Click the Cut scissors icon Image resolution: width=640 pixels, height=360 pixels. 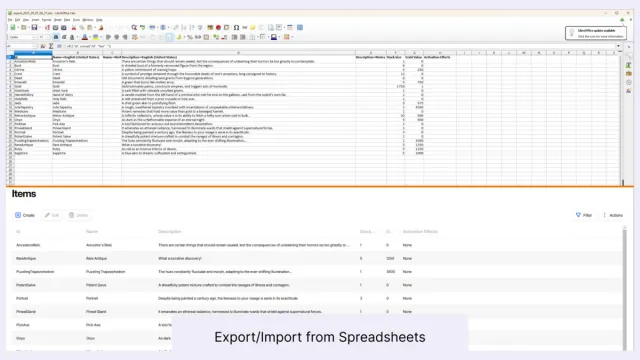(74, 27)
